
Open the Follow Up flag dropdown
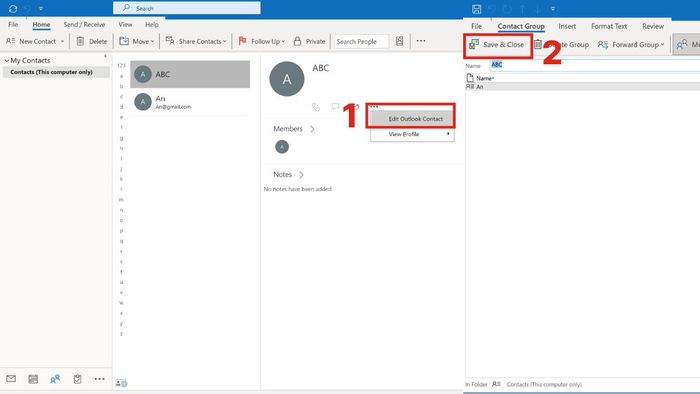point(262,41)
